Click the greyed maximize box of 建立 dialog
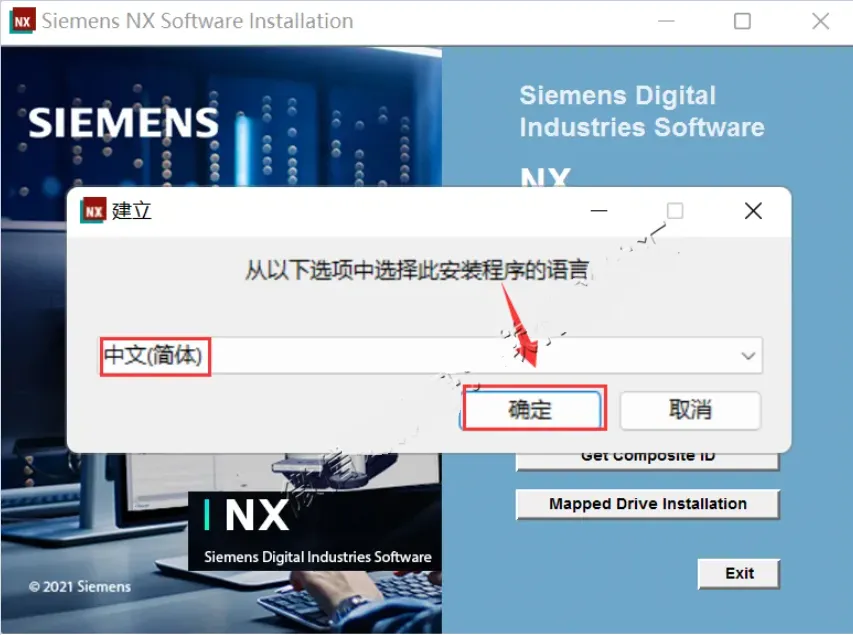This screenshot has height=635, width=853. (x=675, y=211)
